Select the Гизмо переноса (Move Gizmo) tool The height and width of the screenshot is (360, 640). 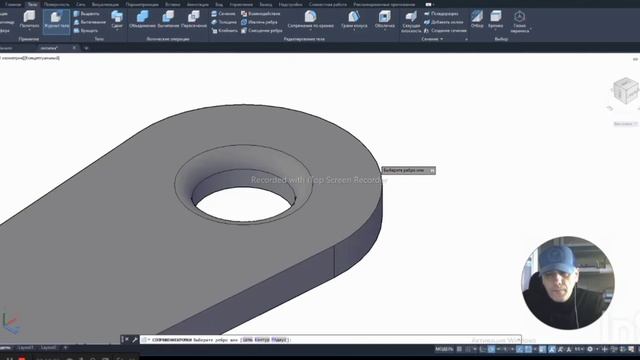[x=519, y=21]
